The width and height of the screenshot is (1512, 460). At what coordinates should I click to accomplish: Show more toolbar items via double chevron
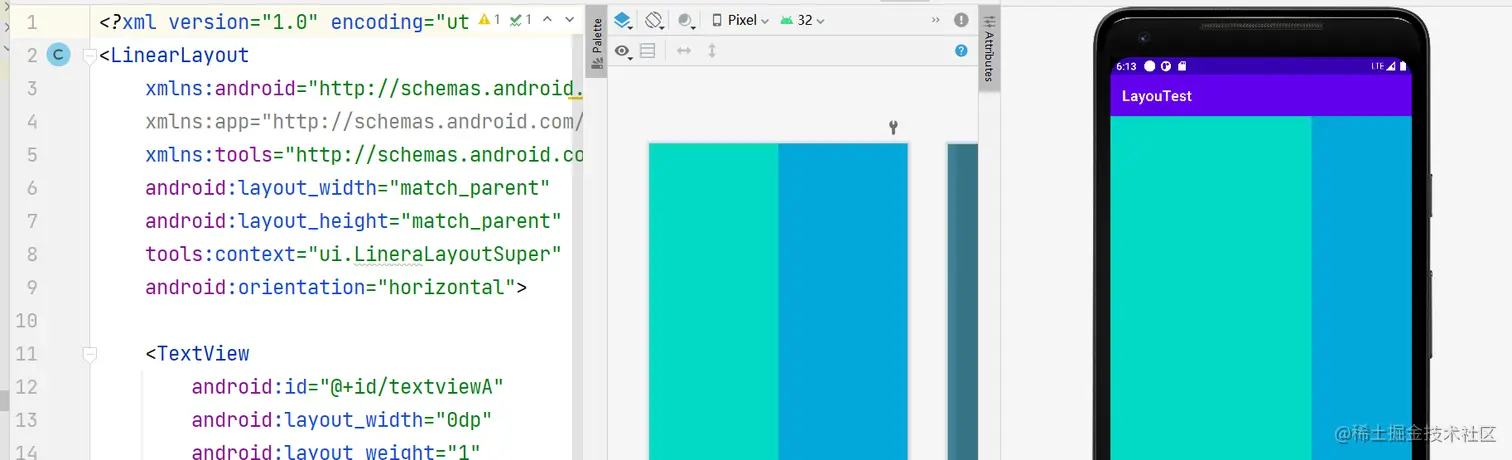[935, 20]
